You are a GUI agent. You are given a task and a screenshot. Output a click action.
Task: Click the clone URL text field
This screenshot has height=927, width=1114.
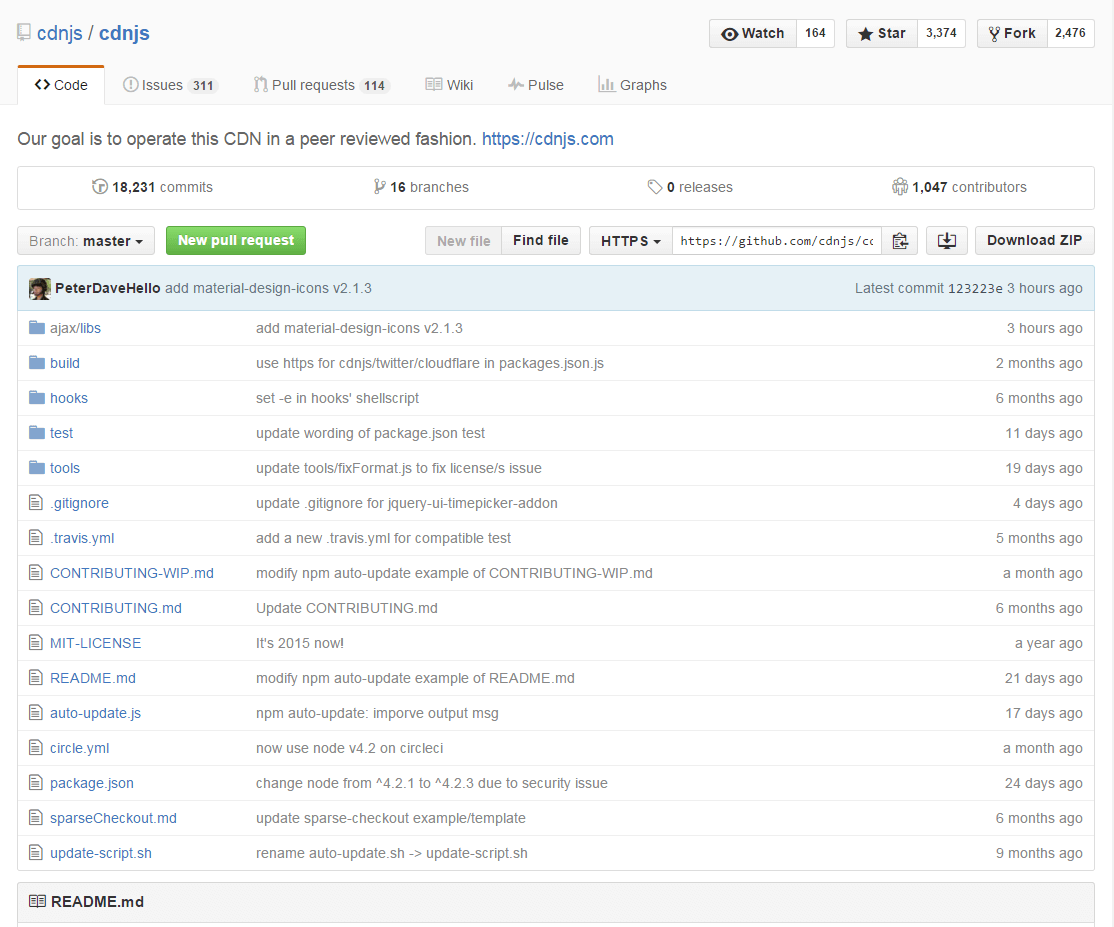(x=777, y=241)
